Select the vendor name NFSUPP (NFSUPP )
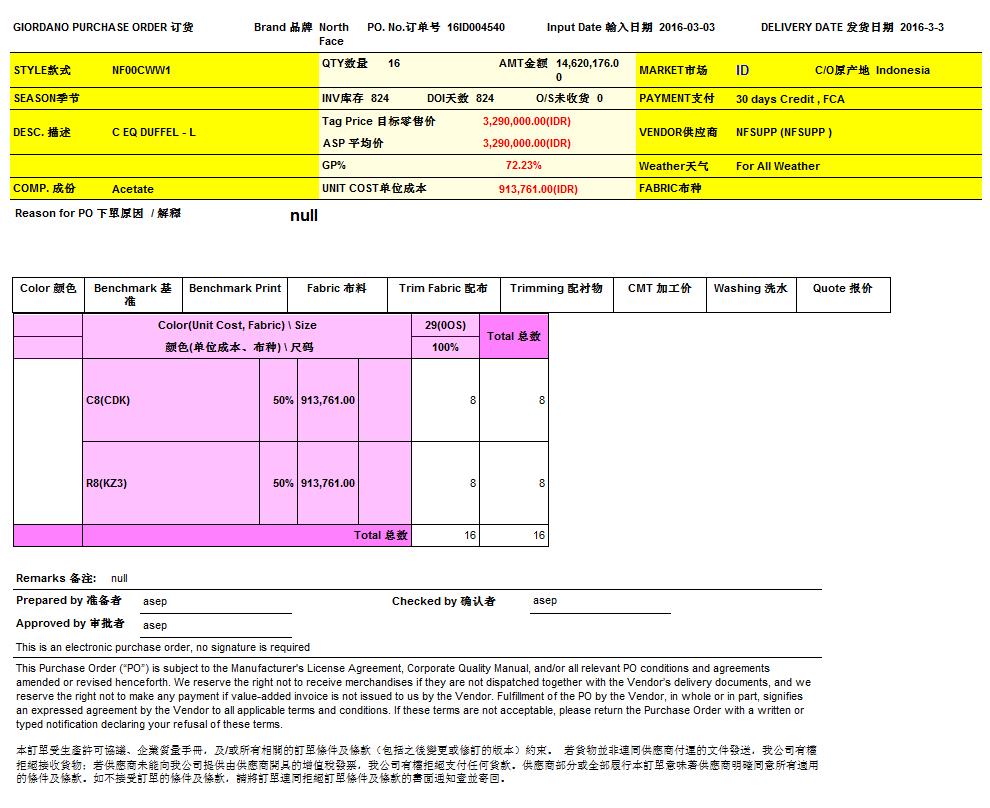The image size is (990, 808). (783, 132)
